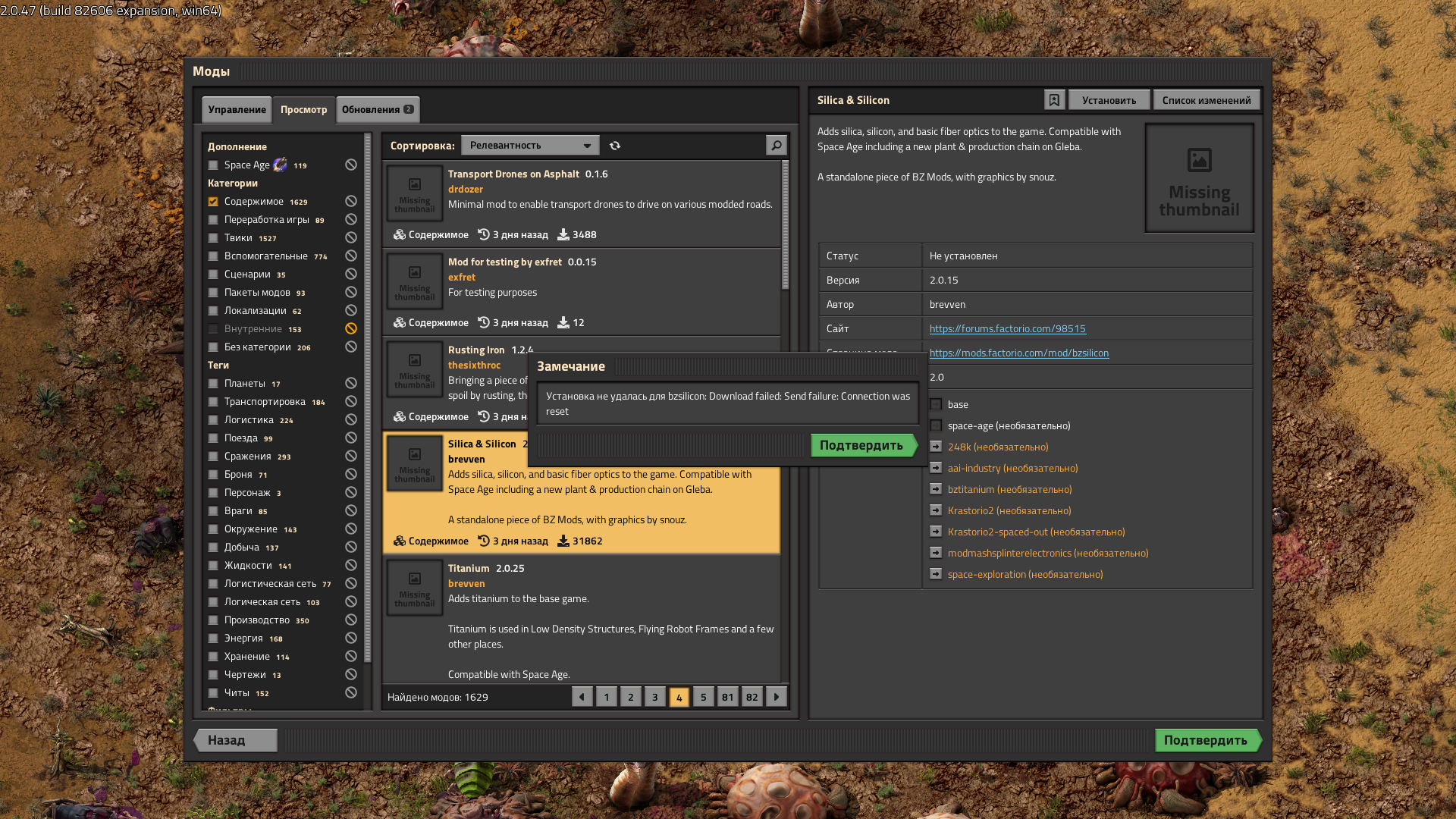
Task: Click modmashsplinterelectronics dependency
Action: click(x=1047, y=553)
